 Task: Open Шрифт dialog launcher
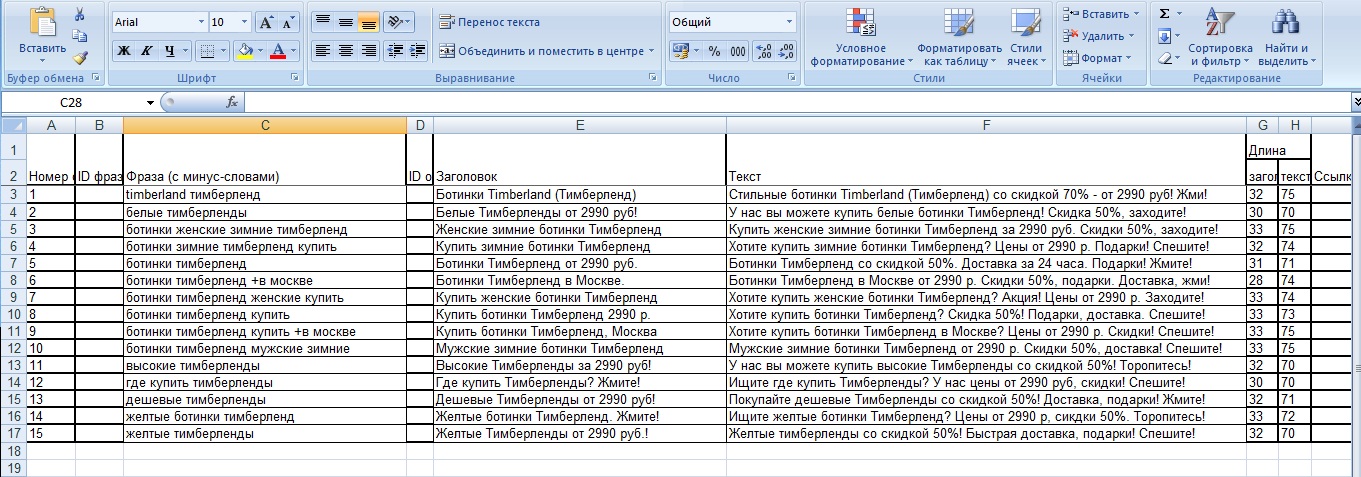pyautogui.click(x=295, y=78)
